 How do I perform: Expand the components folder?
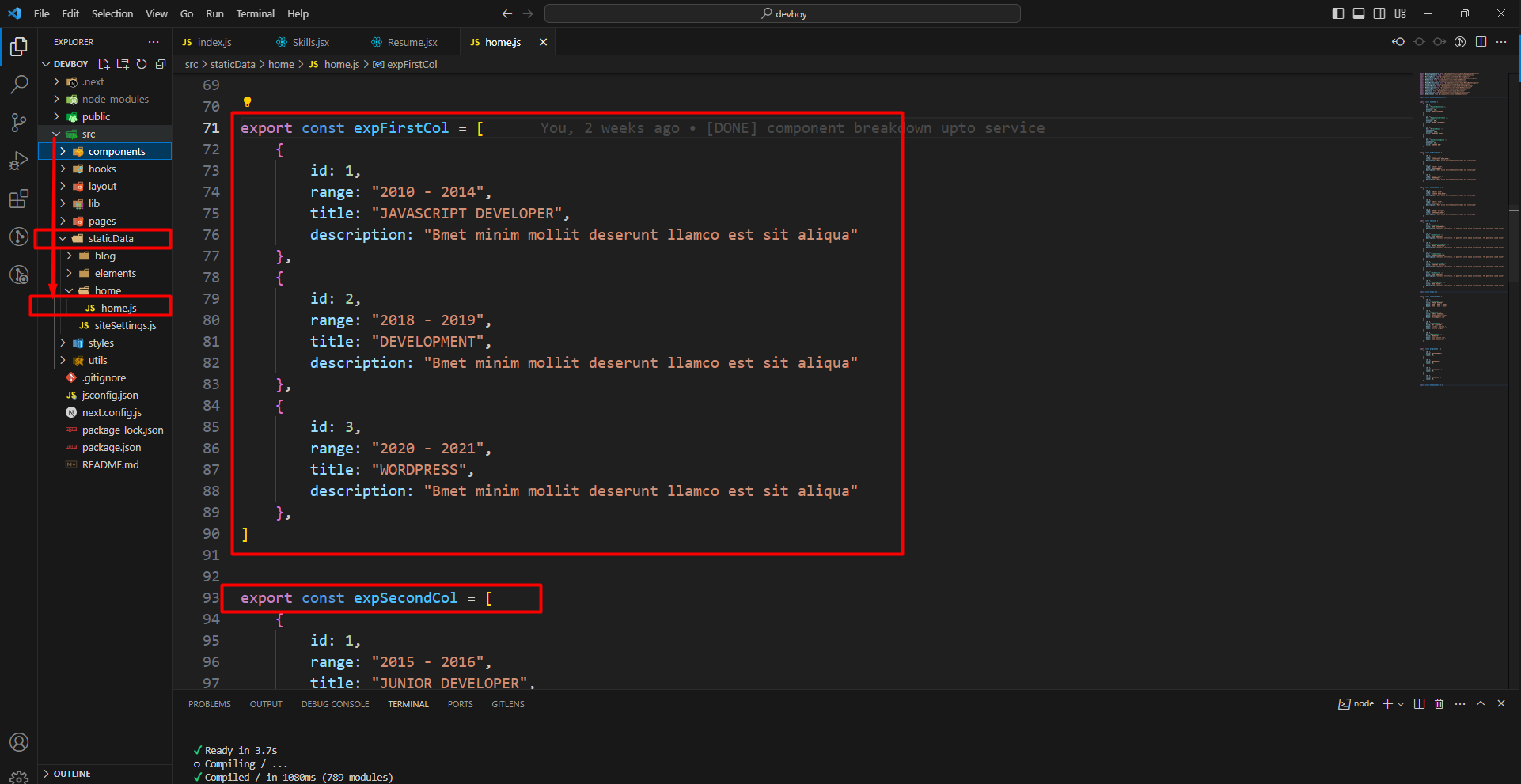[116, 151]
